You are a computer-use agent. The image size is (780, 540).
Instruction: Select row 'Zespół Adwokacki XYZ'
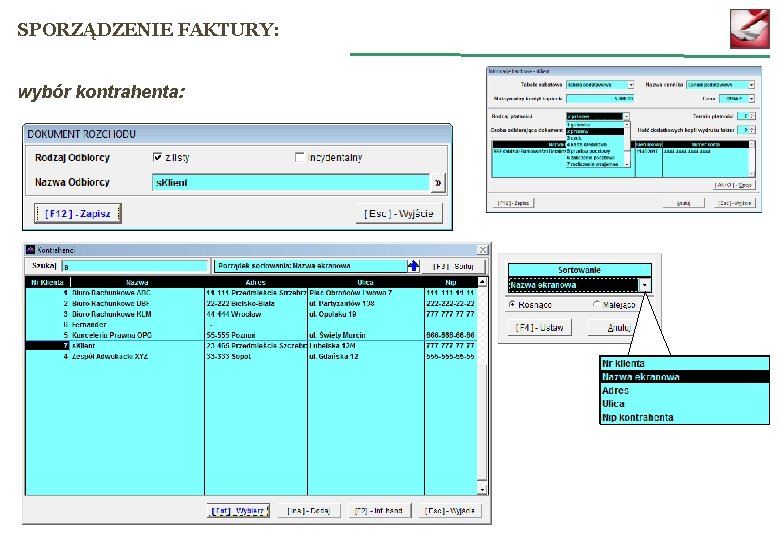point(251,356)
